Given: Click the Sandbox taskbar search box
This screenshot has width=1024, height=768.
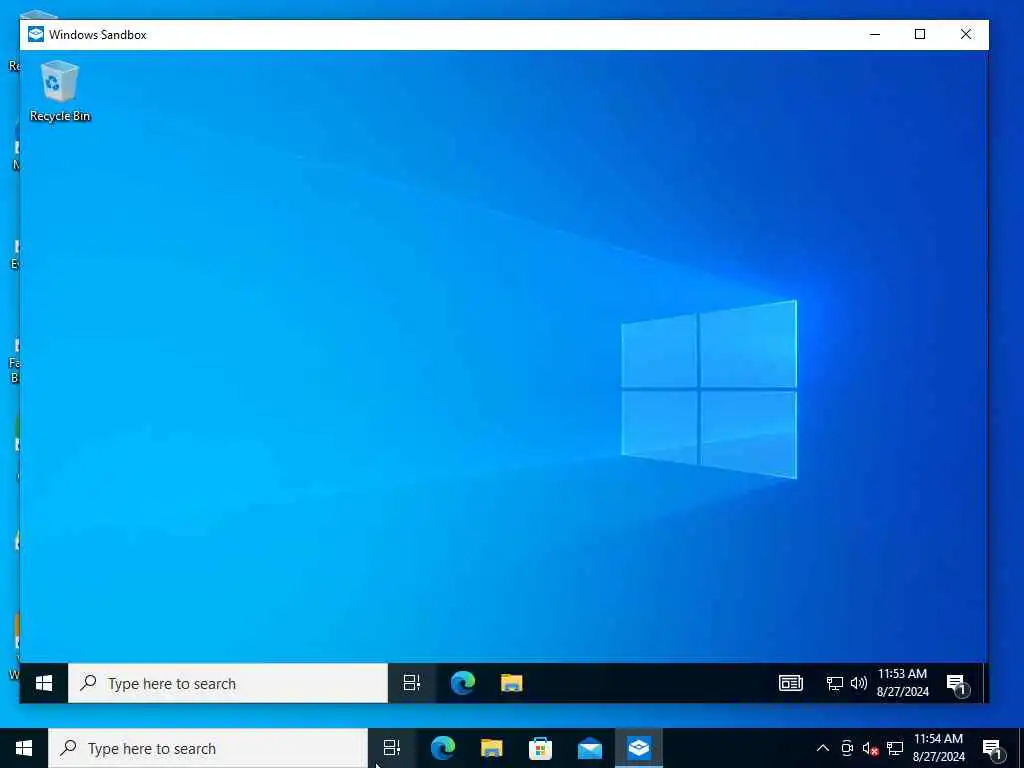Looking at the screenshot, I should tap(228, 683).
